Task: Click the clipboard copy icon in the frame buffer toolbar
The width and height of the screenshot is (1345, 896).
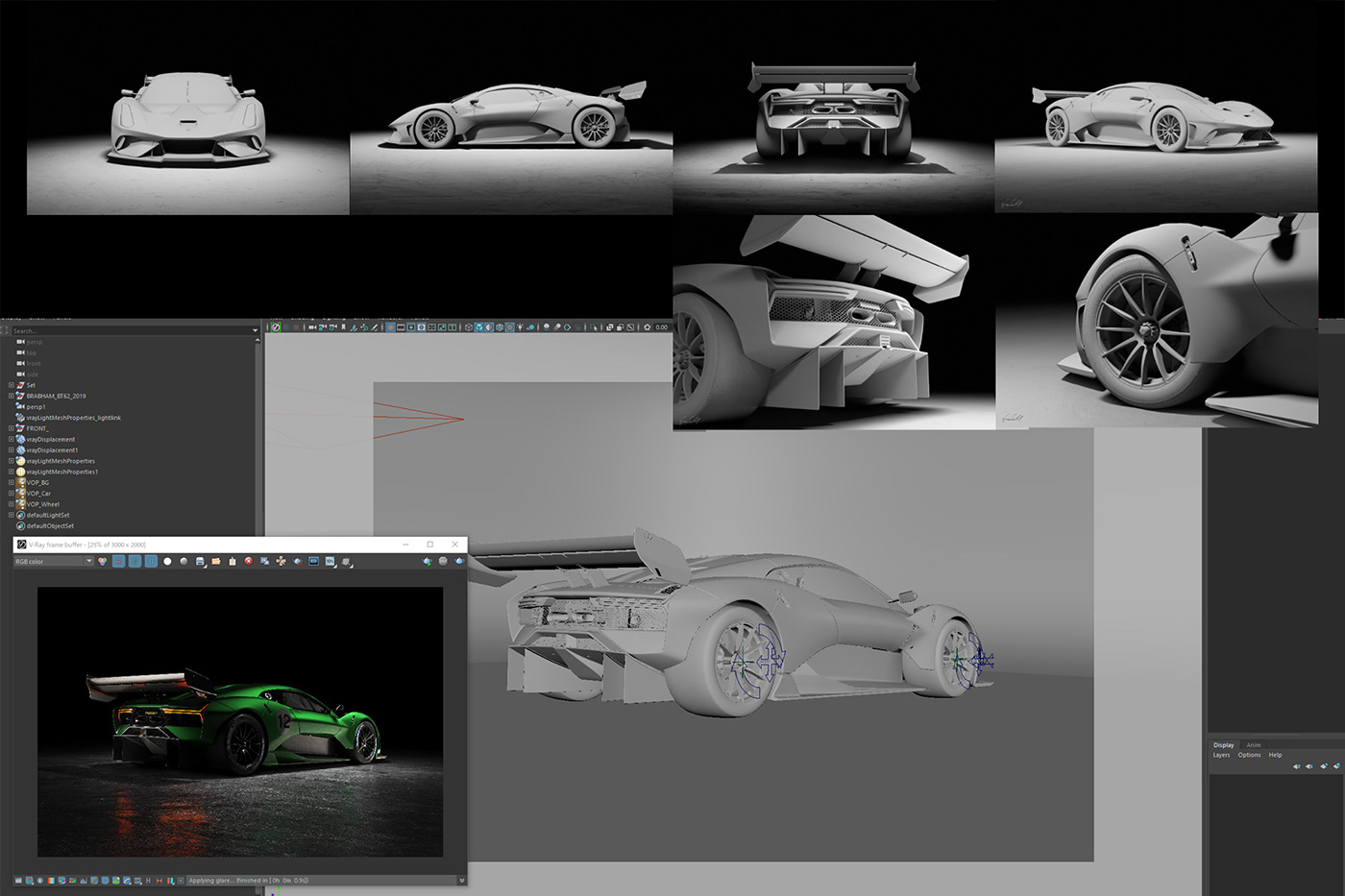Action: (x=232, y=561)
